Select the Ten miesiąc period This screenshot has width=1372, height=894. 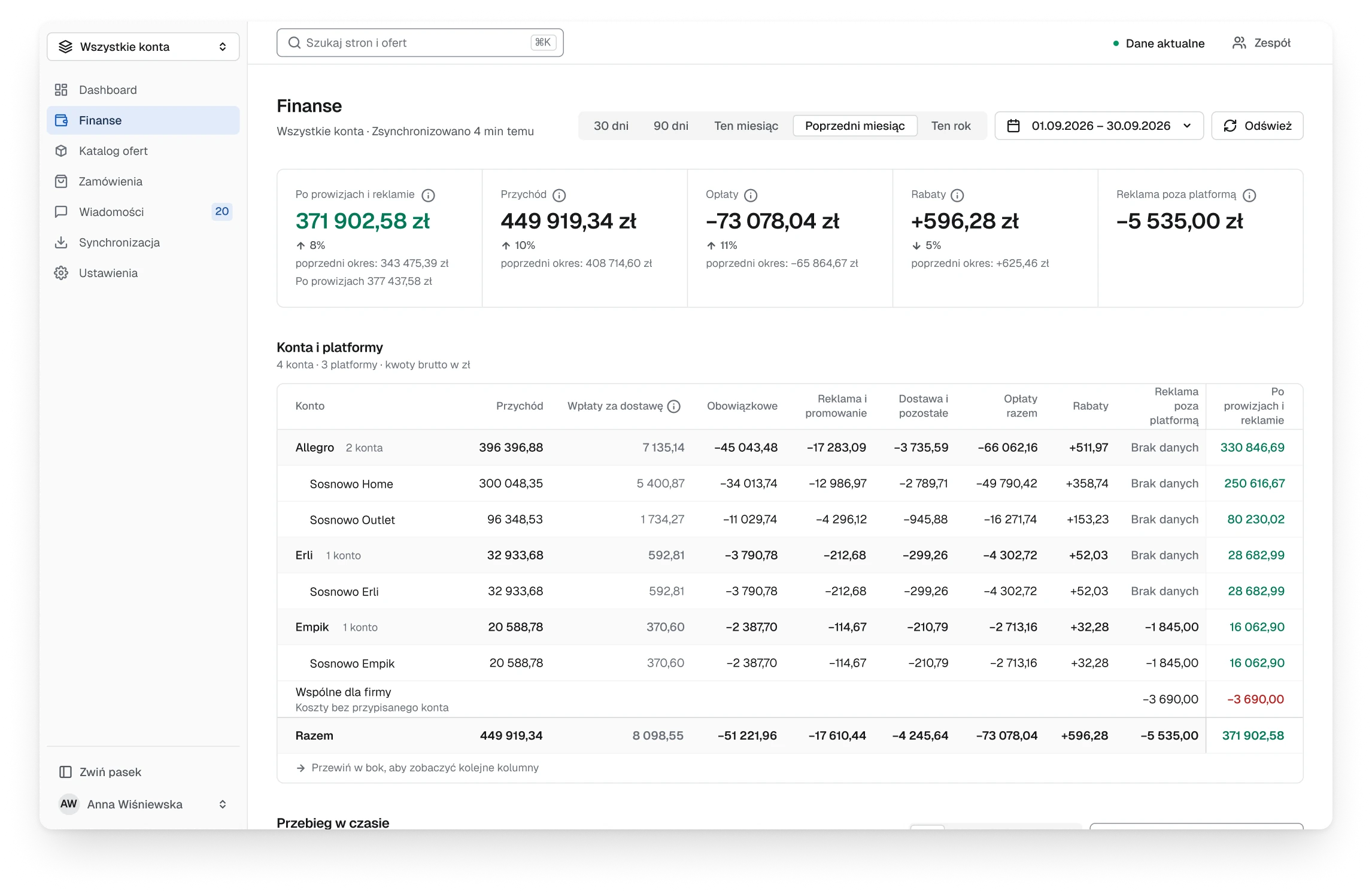(x=746, y=126)
